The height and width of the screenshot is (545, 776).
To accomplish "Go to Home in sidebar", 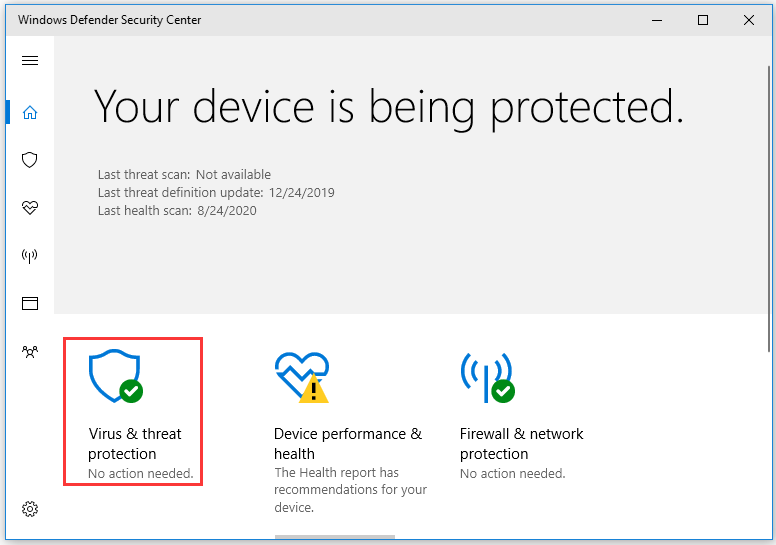I will (30, 112).
